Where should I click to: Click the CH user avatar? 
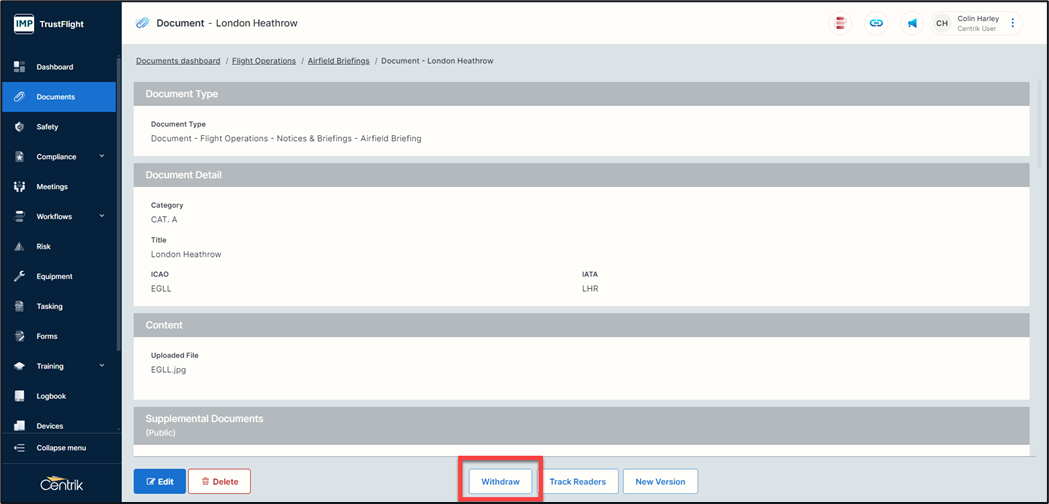[x=942, y=23]
